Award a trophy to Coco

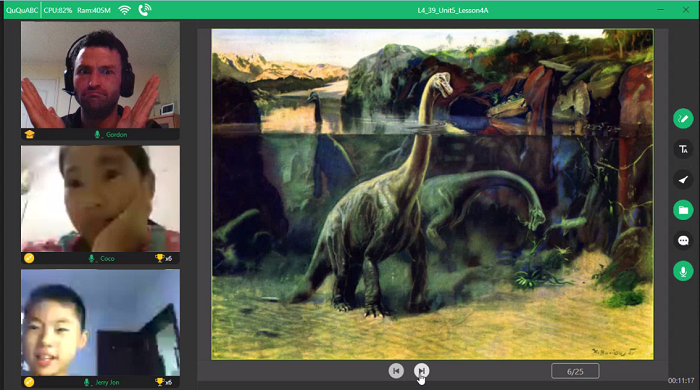point(160,258)
